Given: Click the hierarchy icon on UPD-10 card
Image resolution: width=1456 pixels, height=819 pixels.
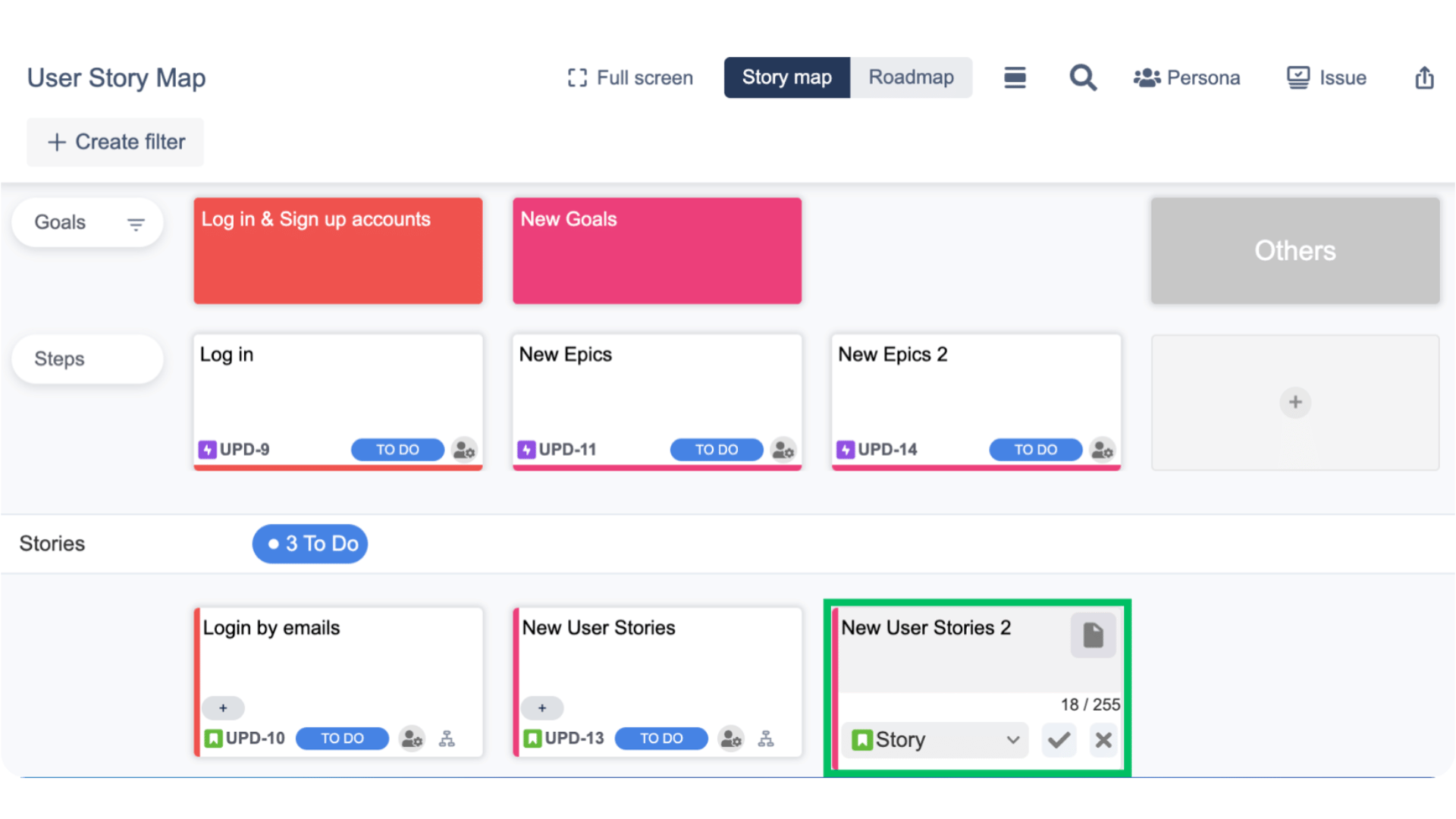Looking at the screenshot, I should point(447,738).
